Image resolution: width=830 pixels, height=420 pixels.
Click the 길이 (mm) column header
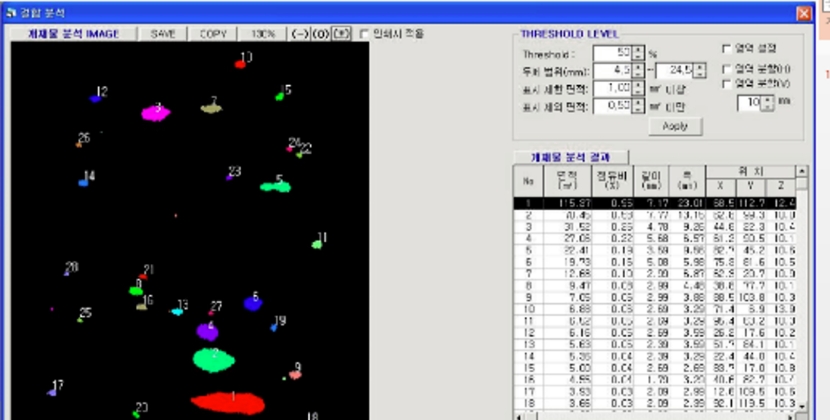click(651, 181)
